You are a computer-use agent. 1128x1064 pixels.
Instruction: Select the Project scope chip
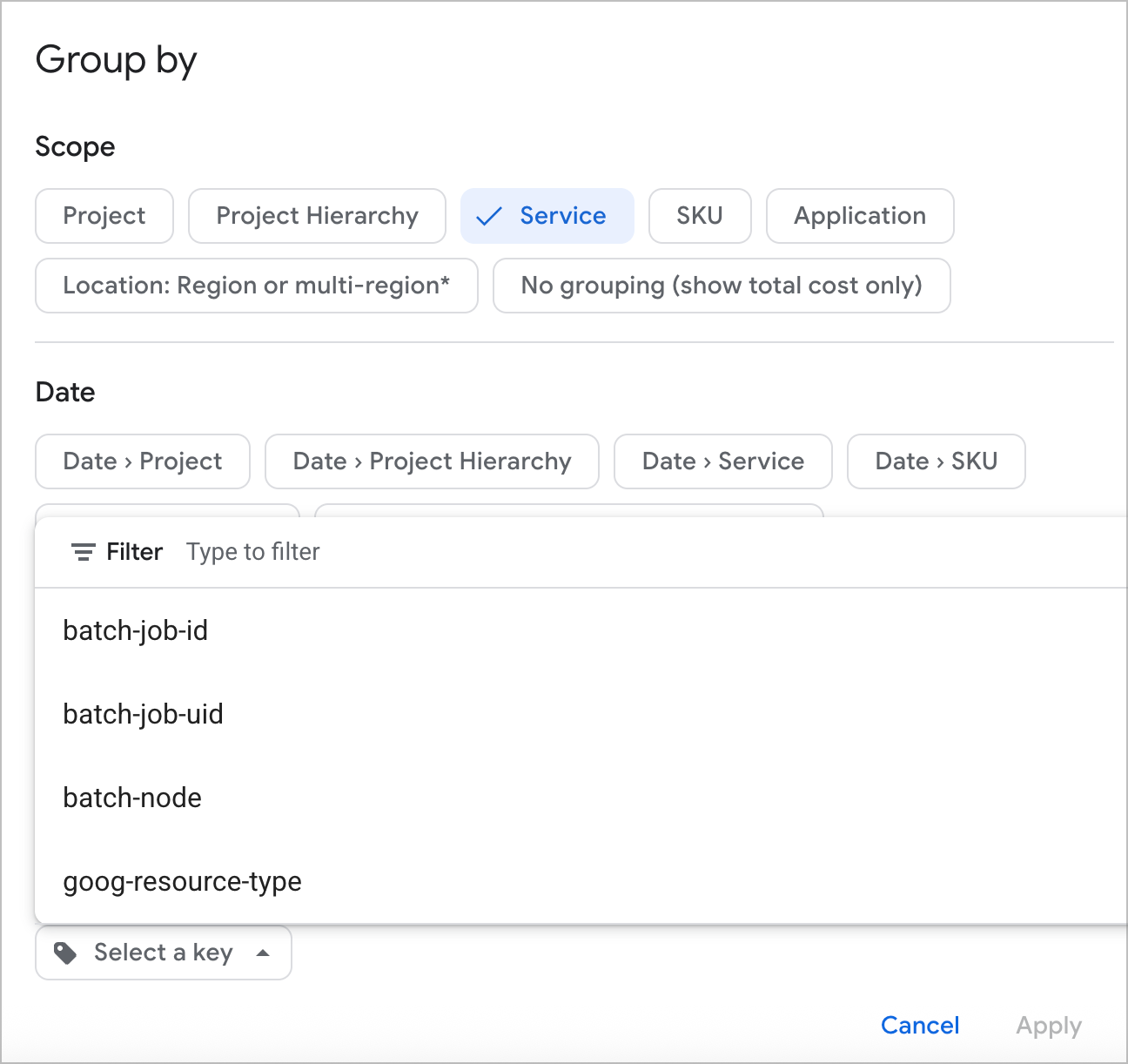pos(104,216)
